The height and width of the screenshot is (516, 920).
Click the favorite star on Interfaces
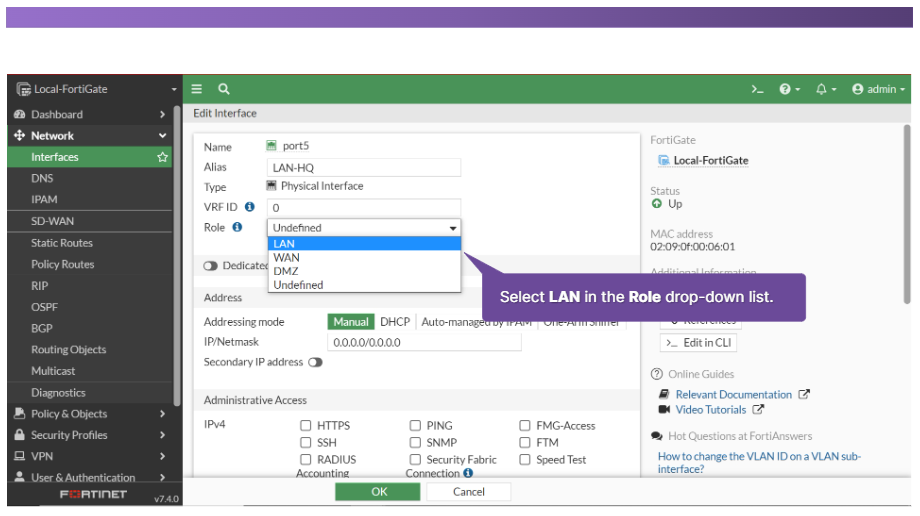163,157
